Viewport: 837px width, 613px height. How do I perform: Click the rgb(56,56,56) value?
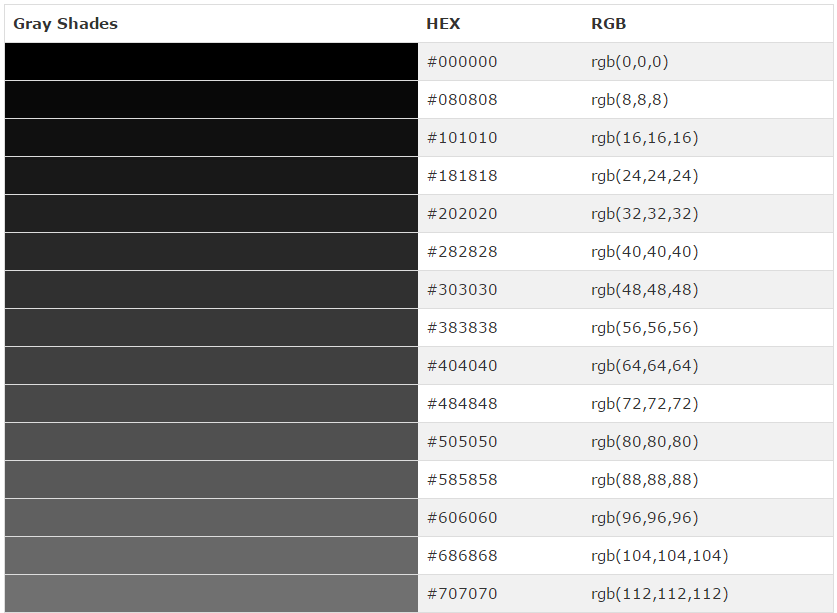[644, 328]
